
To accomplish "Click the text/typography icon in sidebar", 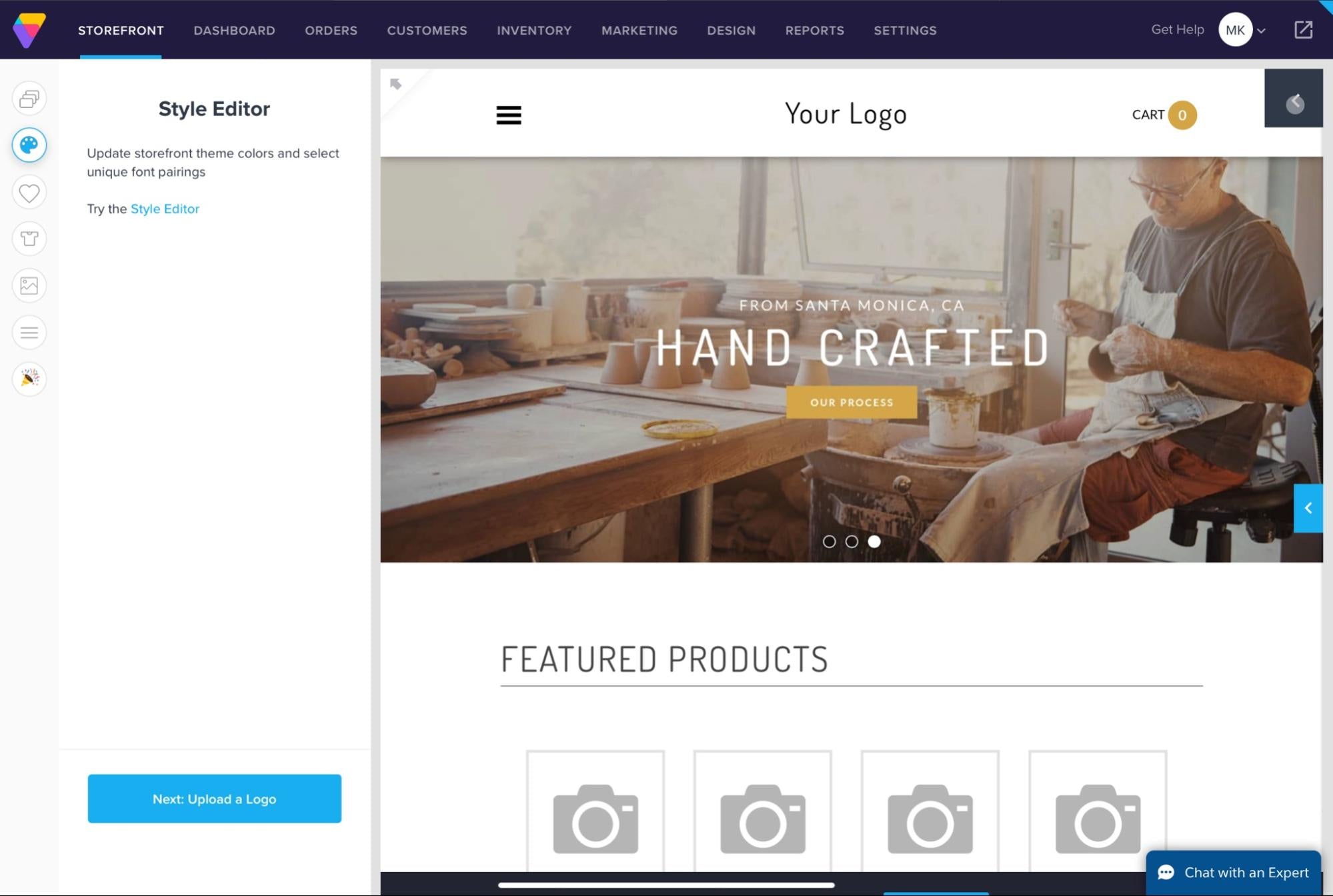I will click(29, 332).
